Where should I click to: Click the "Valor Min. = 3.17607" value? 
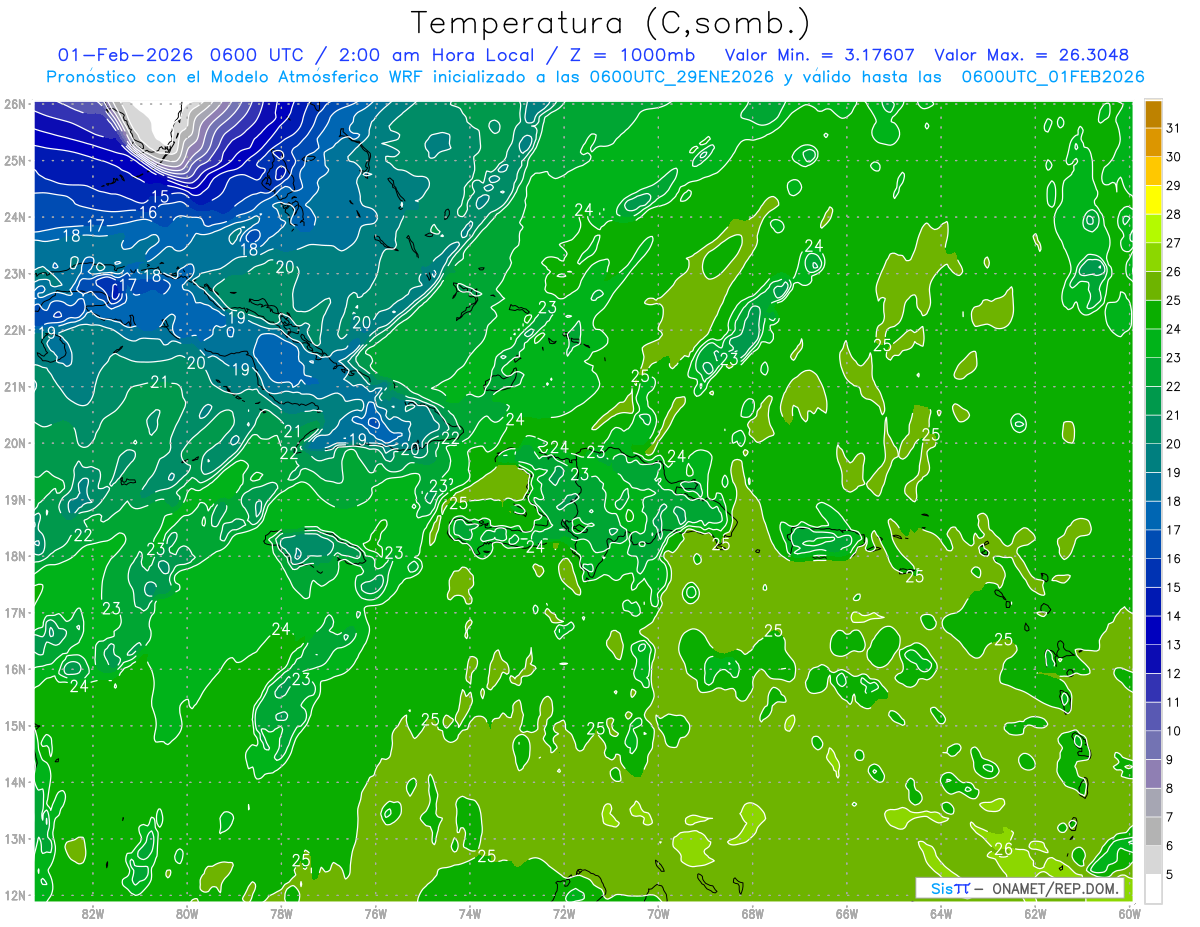819,55
